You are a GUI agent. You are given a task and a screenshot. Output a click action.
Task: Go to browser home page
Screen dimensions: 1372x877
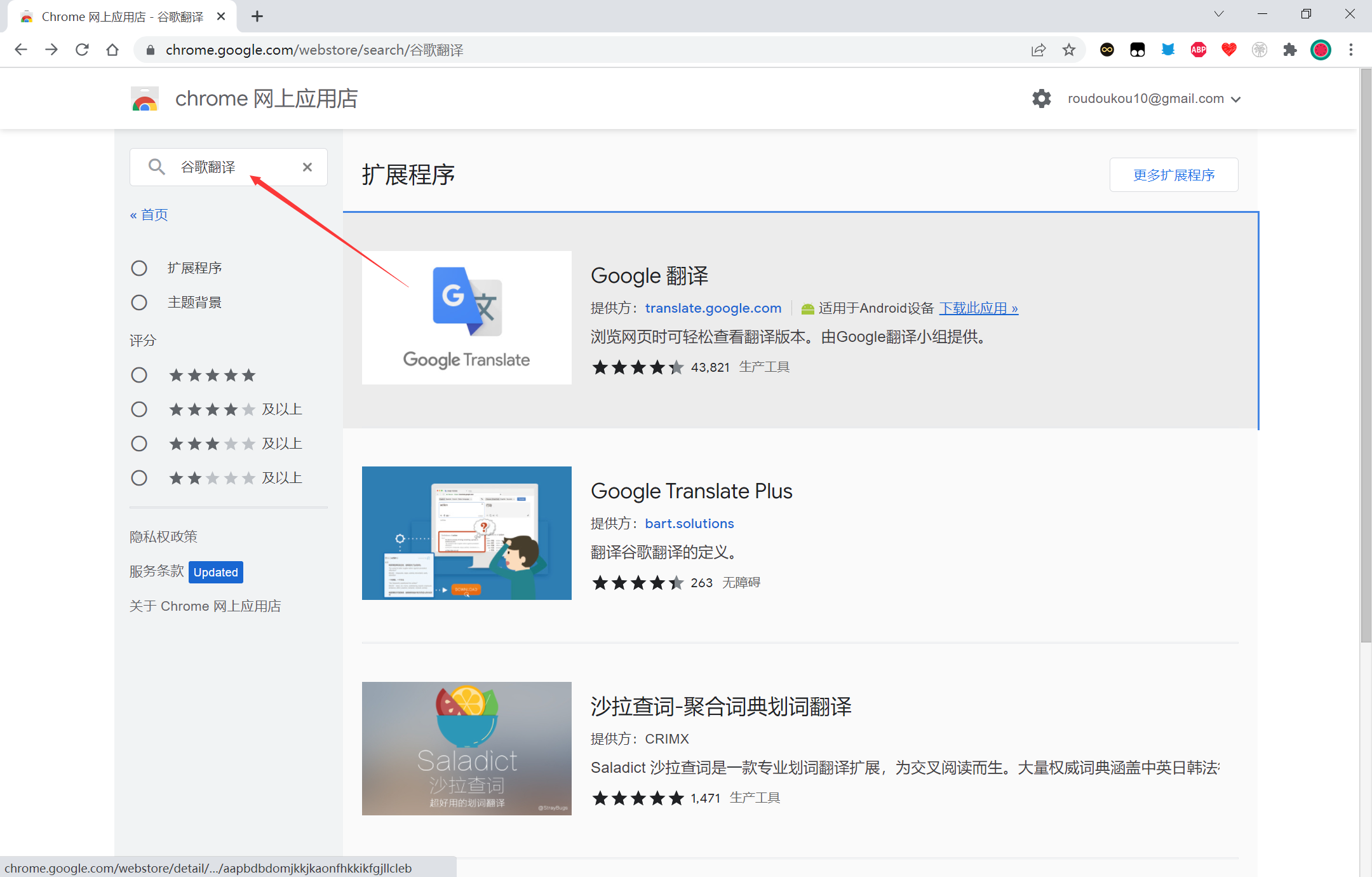(112, 50)
